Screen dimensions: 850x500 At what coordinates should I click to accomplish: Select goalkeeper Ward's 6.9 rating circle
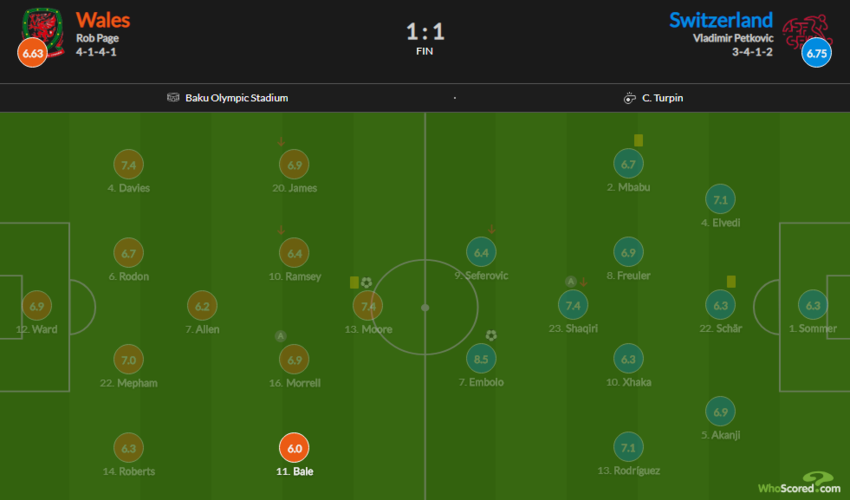(x=38, y=306)
